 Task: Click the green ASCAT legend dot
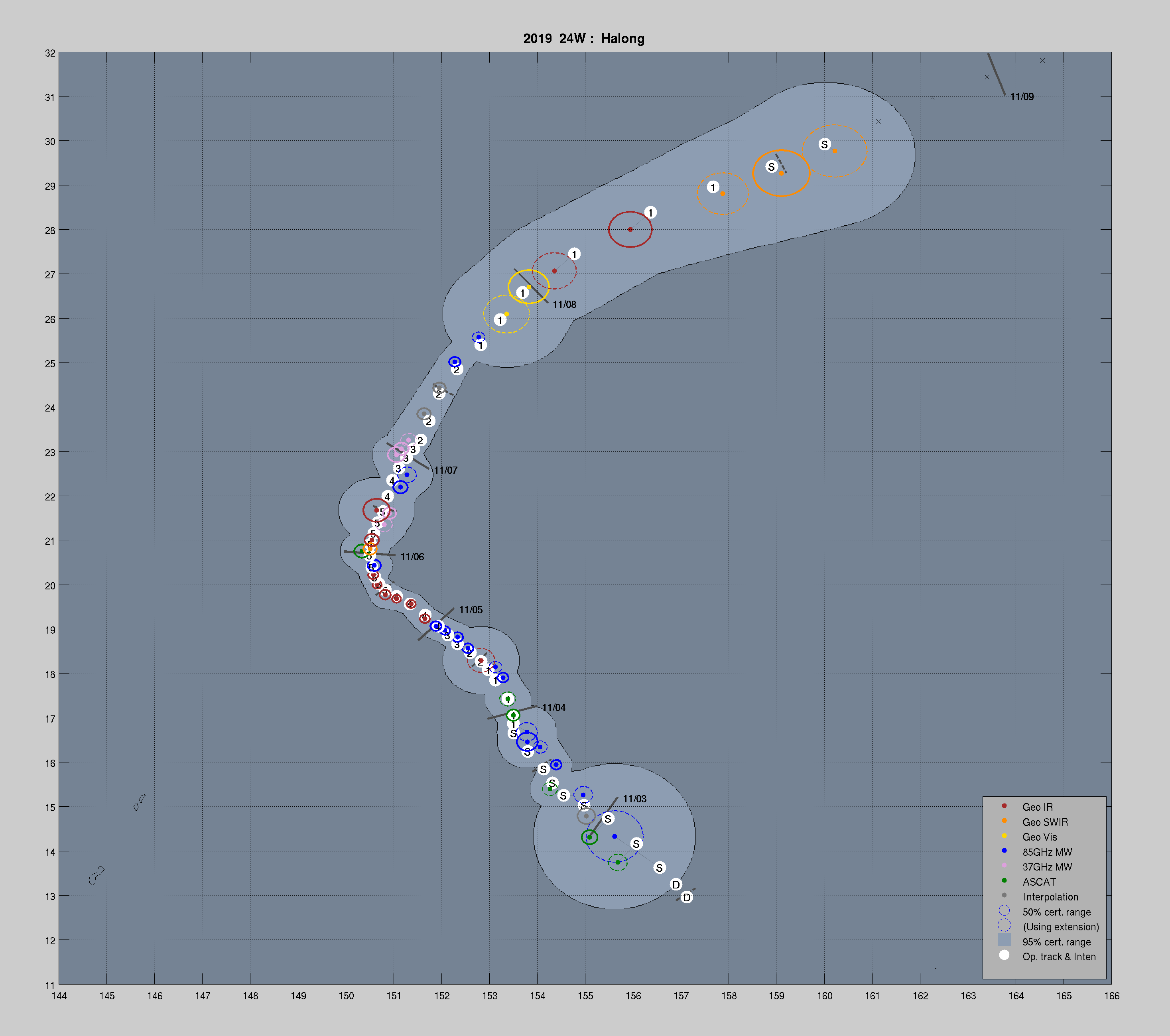(1004, 880)
